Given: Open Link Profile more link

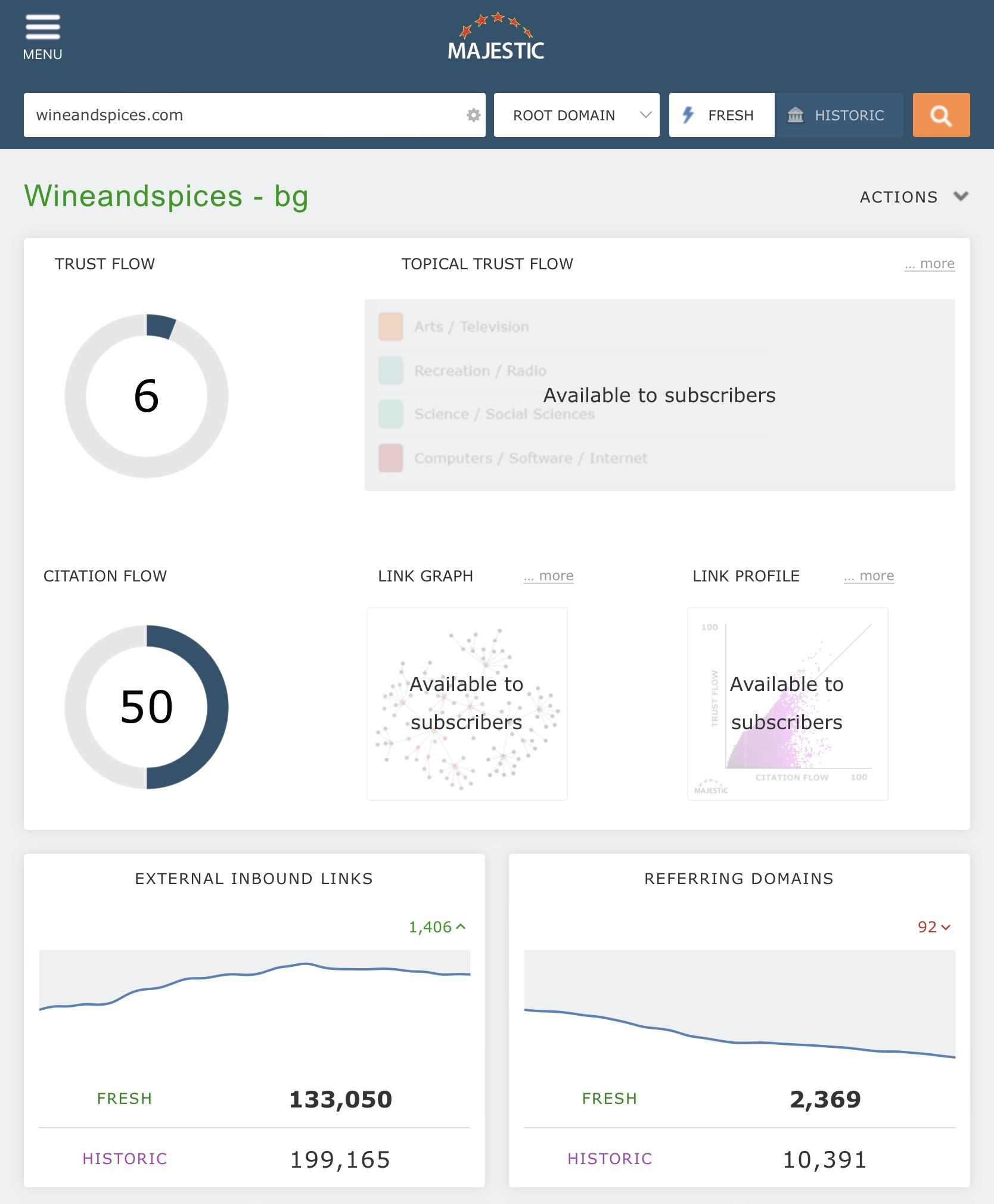Looking at the screenshot, I should coord(869,575).
